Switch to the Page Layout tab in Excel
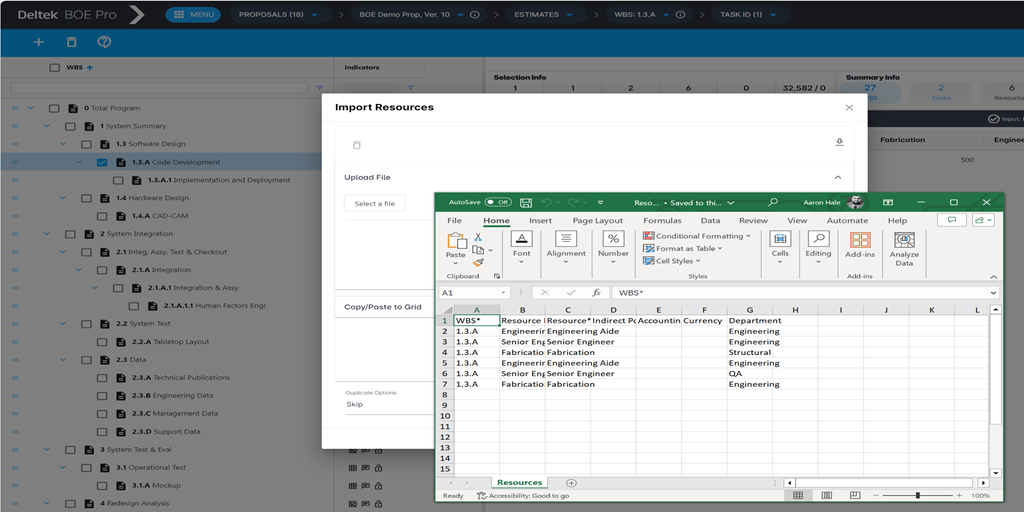Screen dimensions: 1024x512 pos(597,220)
